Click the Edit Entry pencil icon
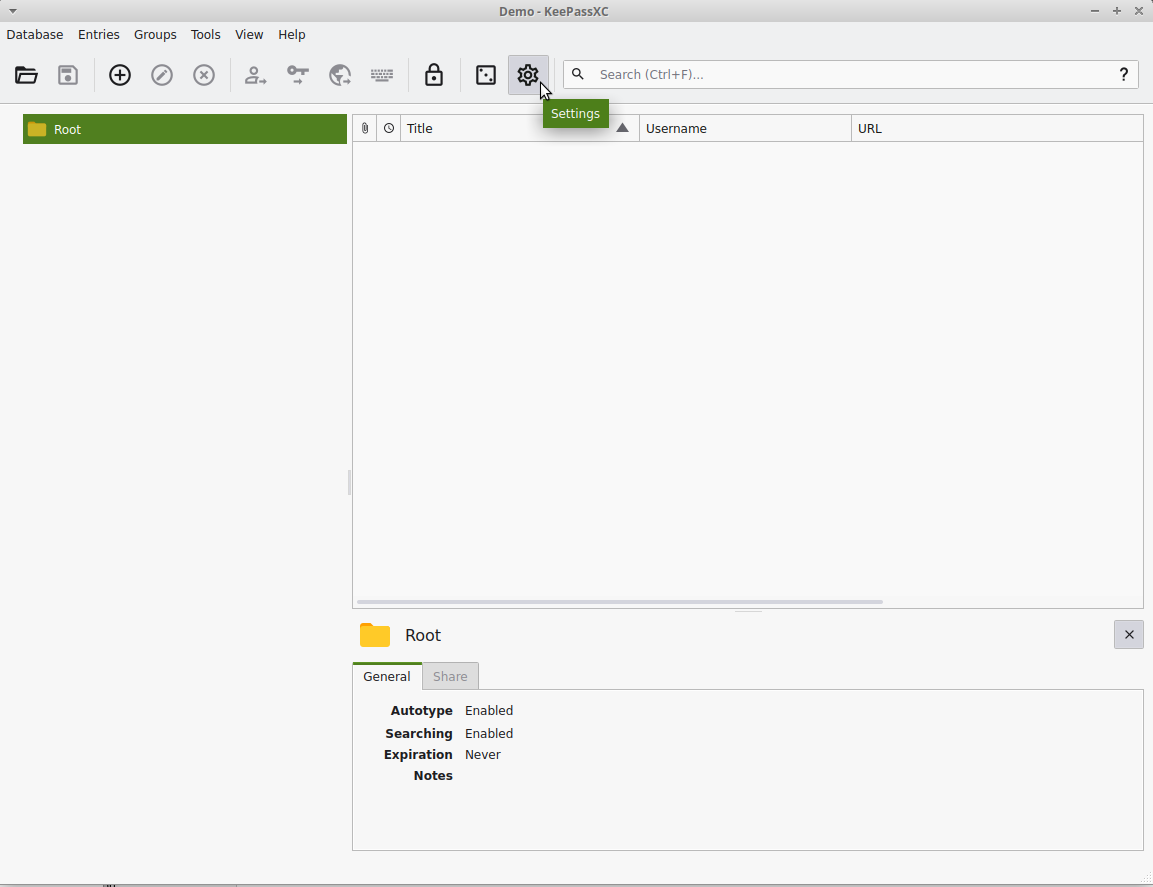This screenshot has width=1153, height=887. coord(162,75)
